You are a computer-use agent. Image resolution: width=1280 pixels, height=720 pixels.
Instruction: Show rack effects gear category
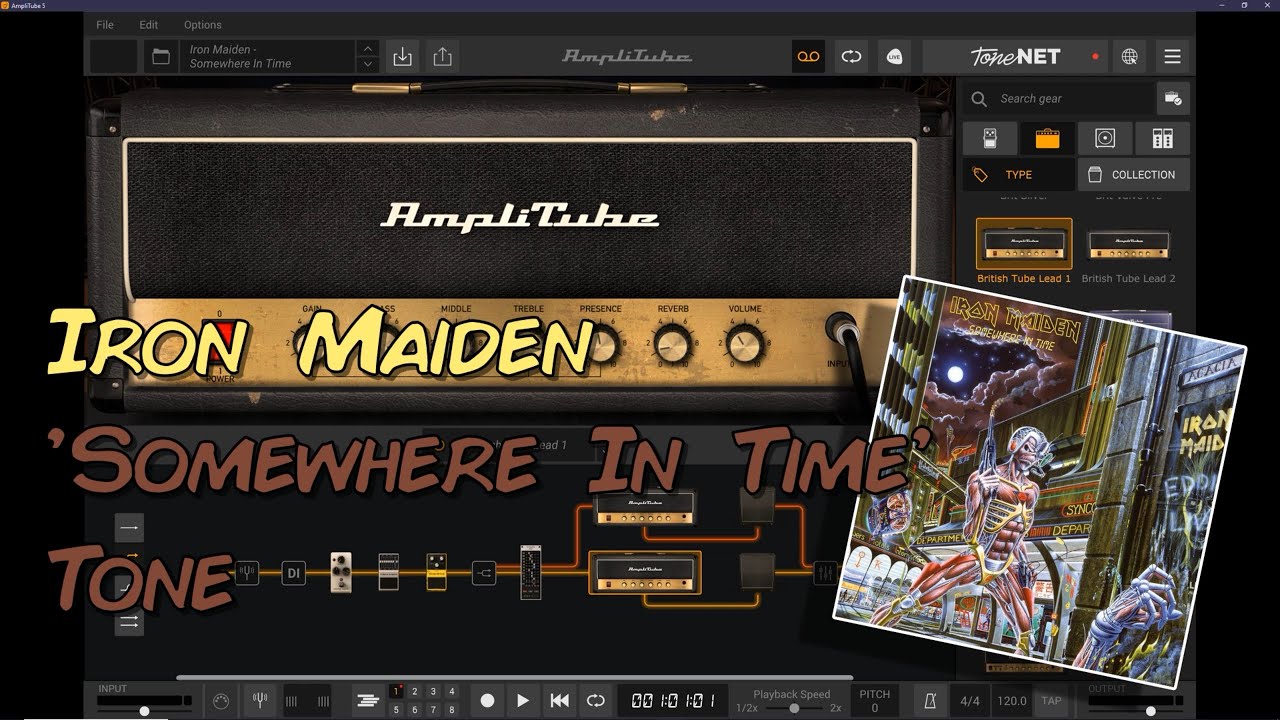pos(1162,138)
